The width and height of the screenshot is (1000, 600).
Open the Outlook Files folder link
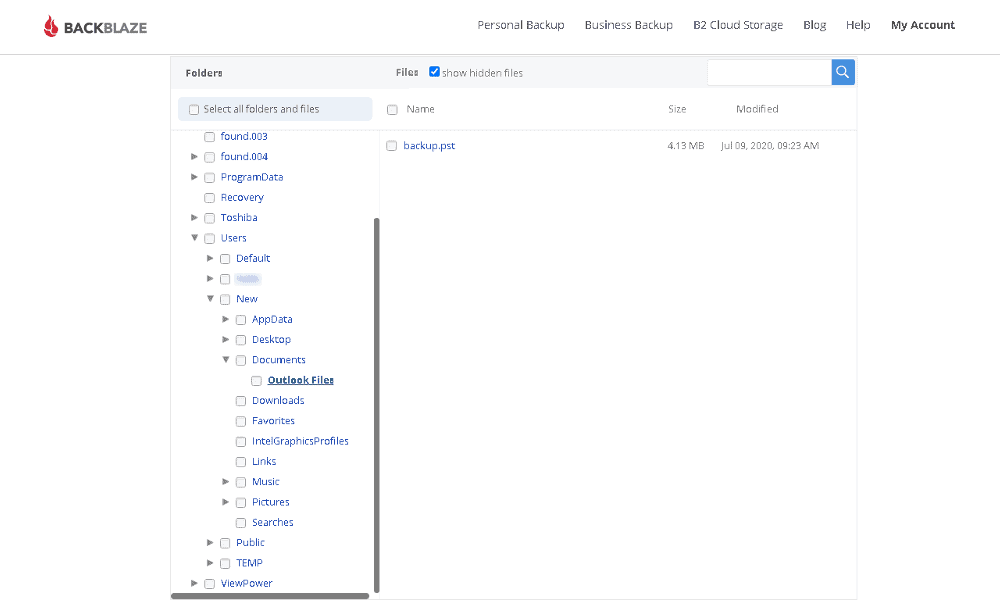300,380
